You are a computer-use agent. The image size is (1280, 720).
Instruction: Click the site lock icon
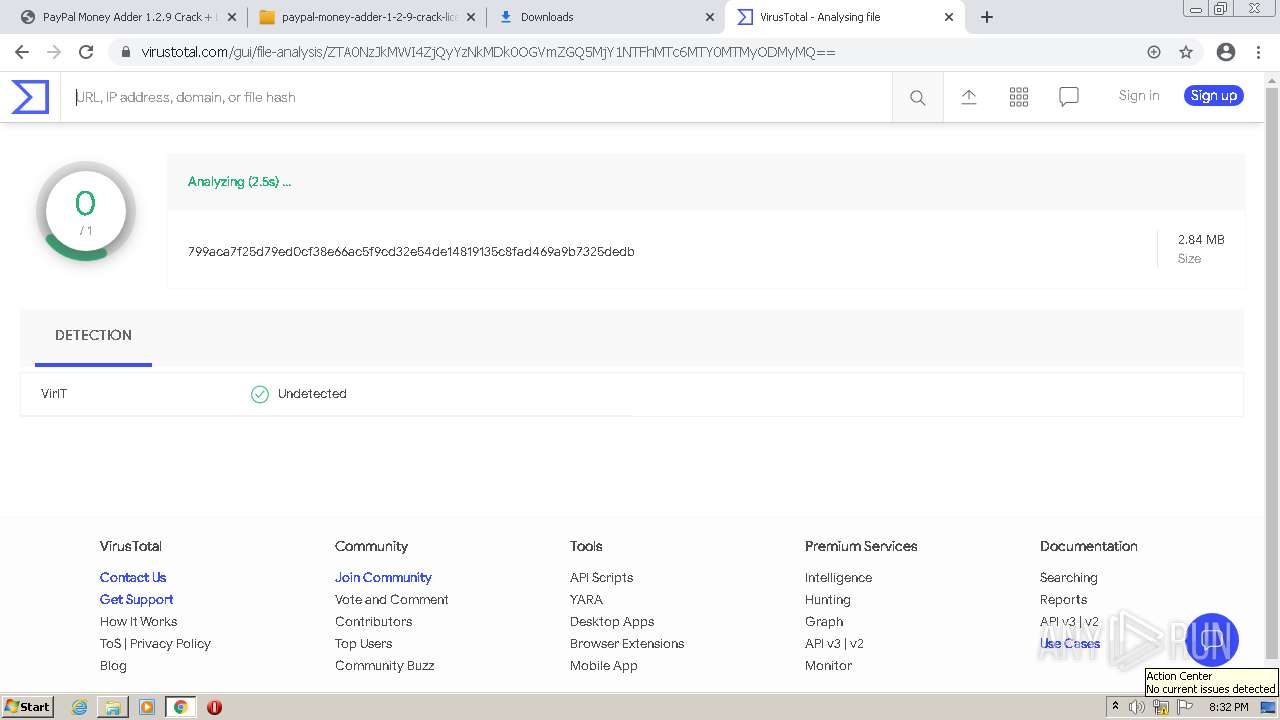point(124,52)
